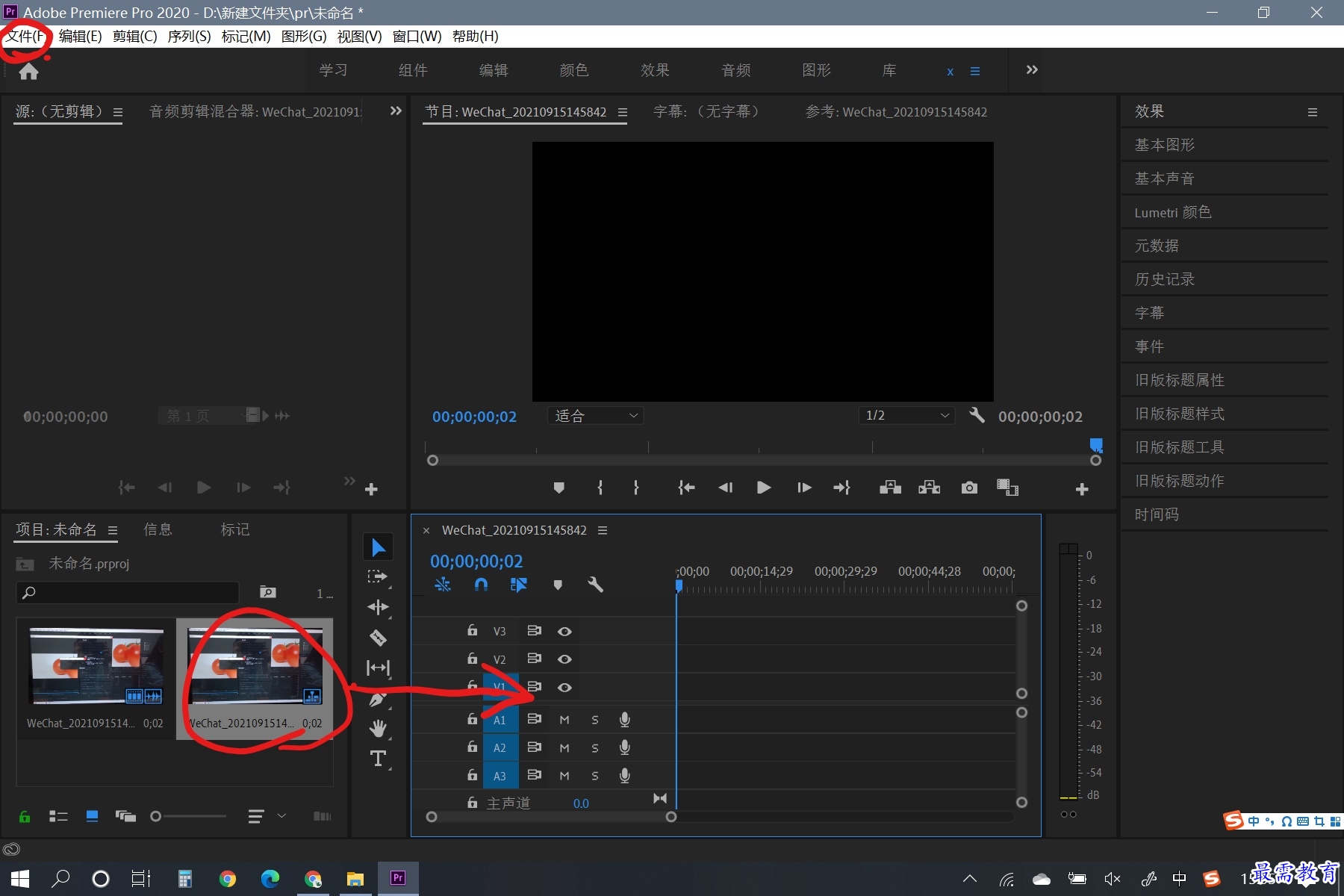Open source panel menu
Viewport: 1344px width, 896px height.
point(118,112)
